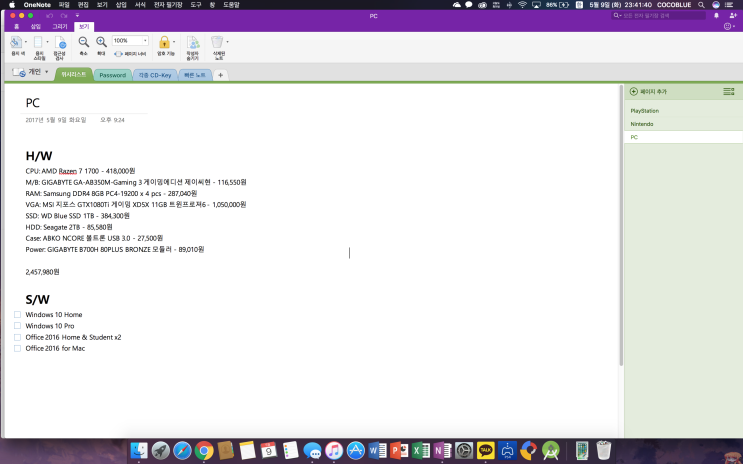Viewport: 743px width, 464px height.
Task: Open Safari from the Dock
Action: tap(182, 450)
